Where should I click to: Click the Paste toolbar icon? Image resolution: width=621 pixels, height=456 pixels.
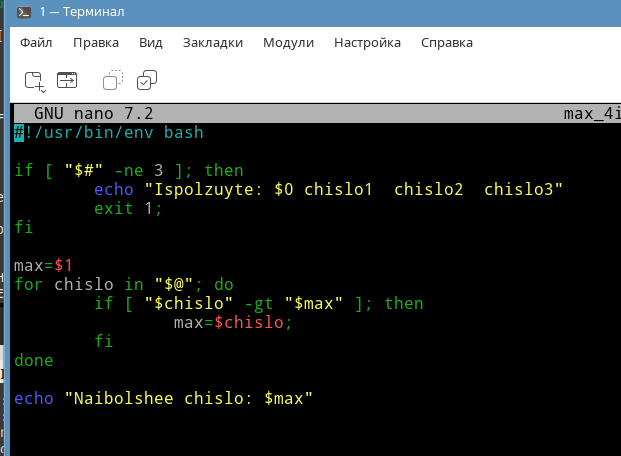coord(147,80)
